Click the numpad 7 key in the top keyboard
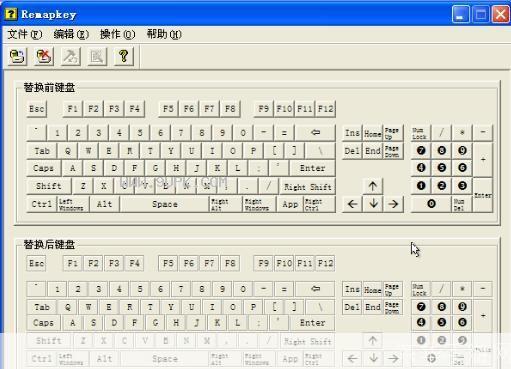The width and height of the screenshot is (511, 369). tap(421, 150)
